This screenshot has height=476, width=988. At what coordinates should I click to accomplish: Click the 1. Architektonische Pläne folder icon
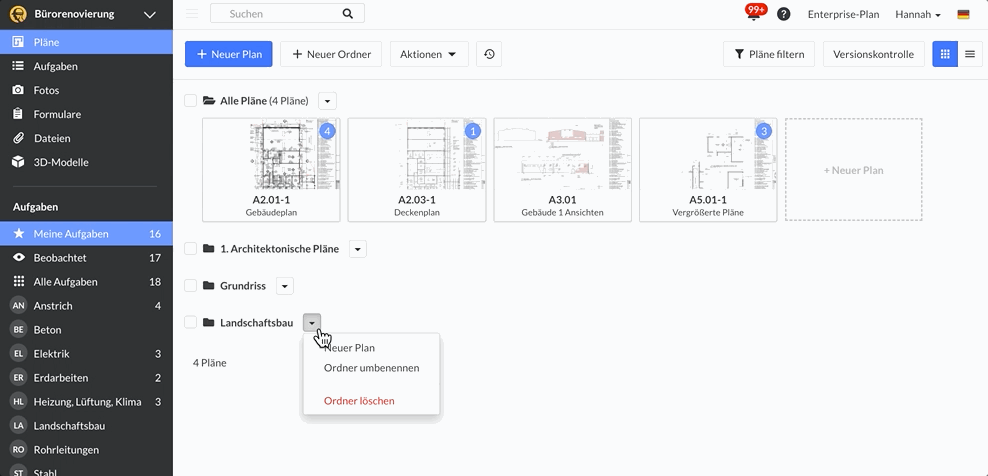209,248
